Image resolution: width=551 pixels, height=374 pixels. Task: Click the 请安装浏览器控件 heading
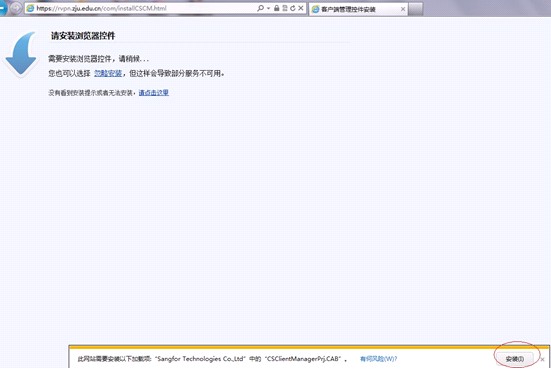click(83, 36)
